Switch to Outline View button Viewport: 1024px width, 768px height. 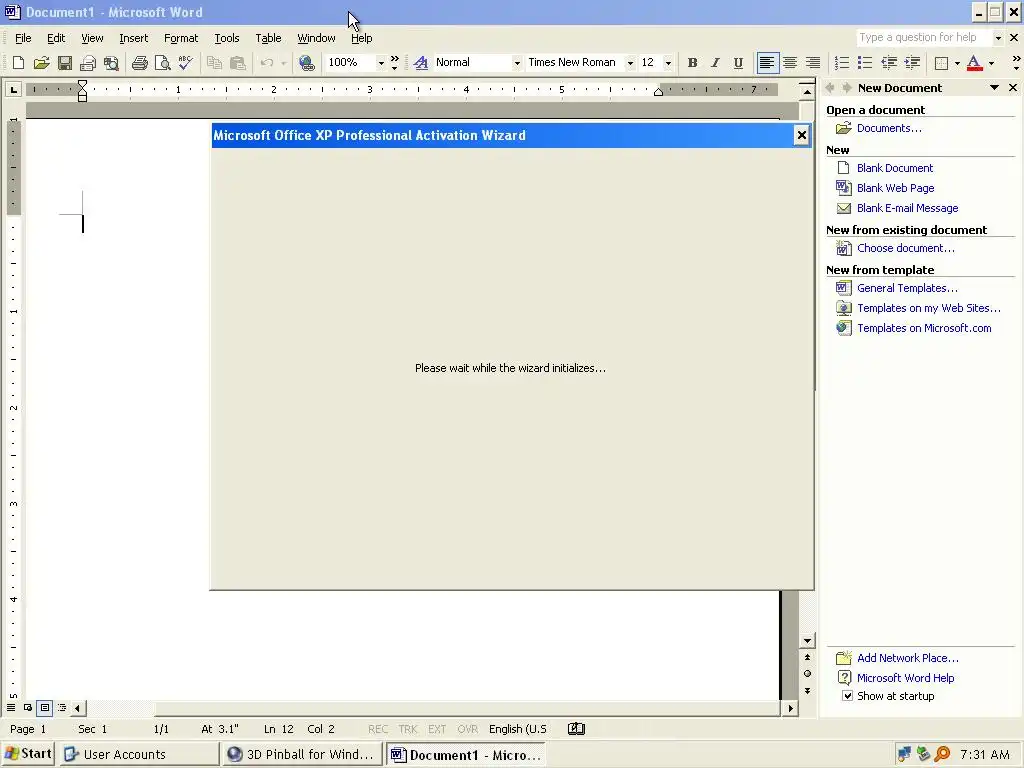[61, 708]
